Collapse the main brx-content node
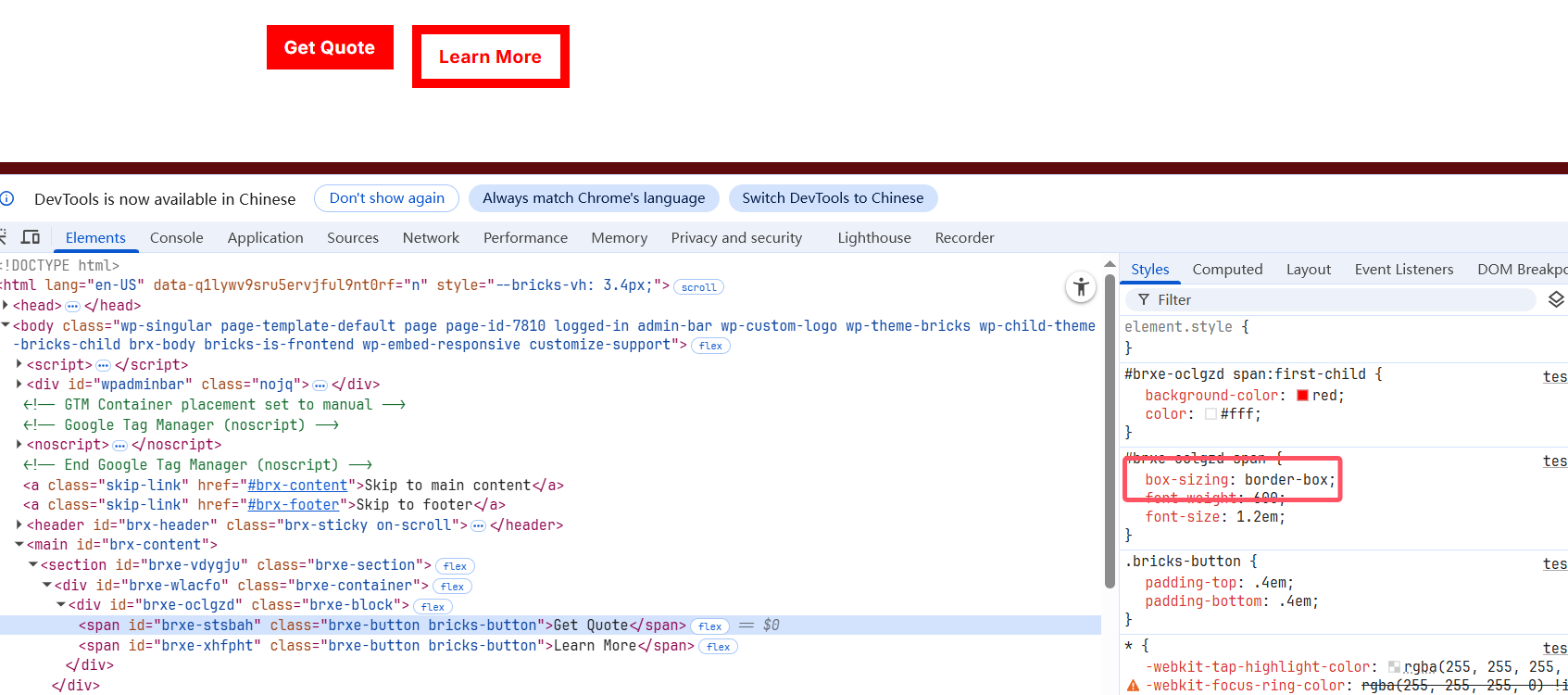Image resolution: width=1568 pixels, height=695 pixels. point(19,545)
